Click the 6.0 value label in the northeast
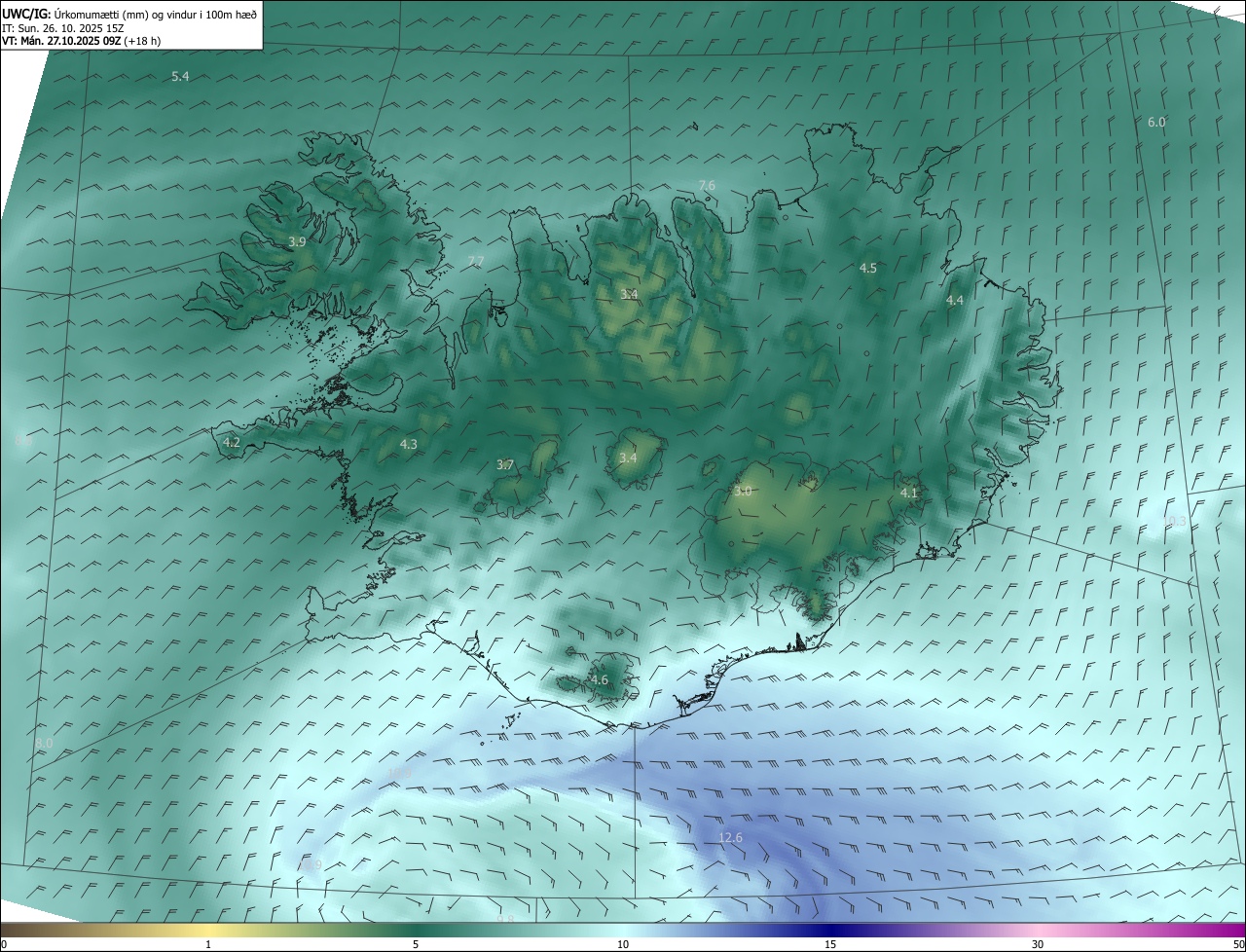The width and height of the screenshot is (1246, 952). pyautogui.click(x=1156, y=122)
